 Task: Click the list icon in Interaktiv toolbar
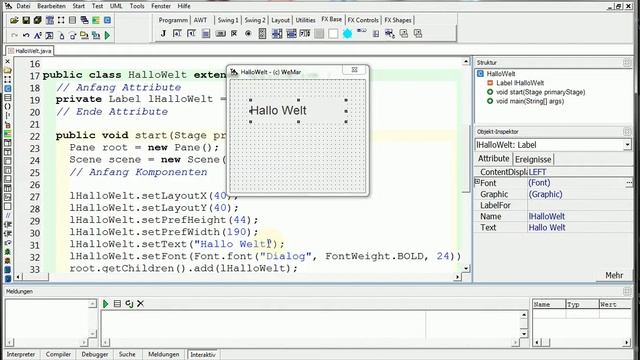(x=117, y=304)
